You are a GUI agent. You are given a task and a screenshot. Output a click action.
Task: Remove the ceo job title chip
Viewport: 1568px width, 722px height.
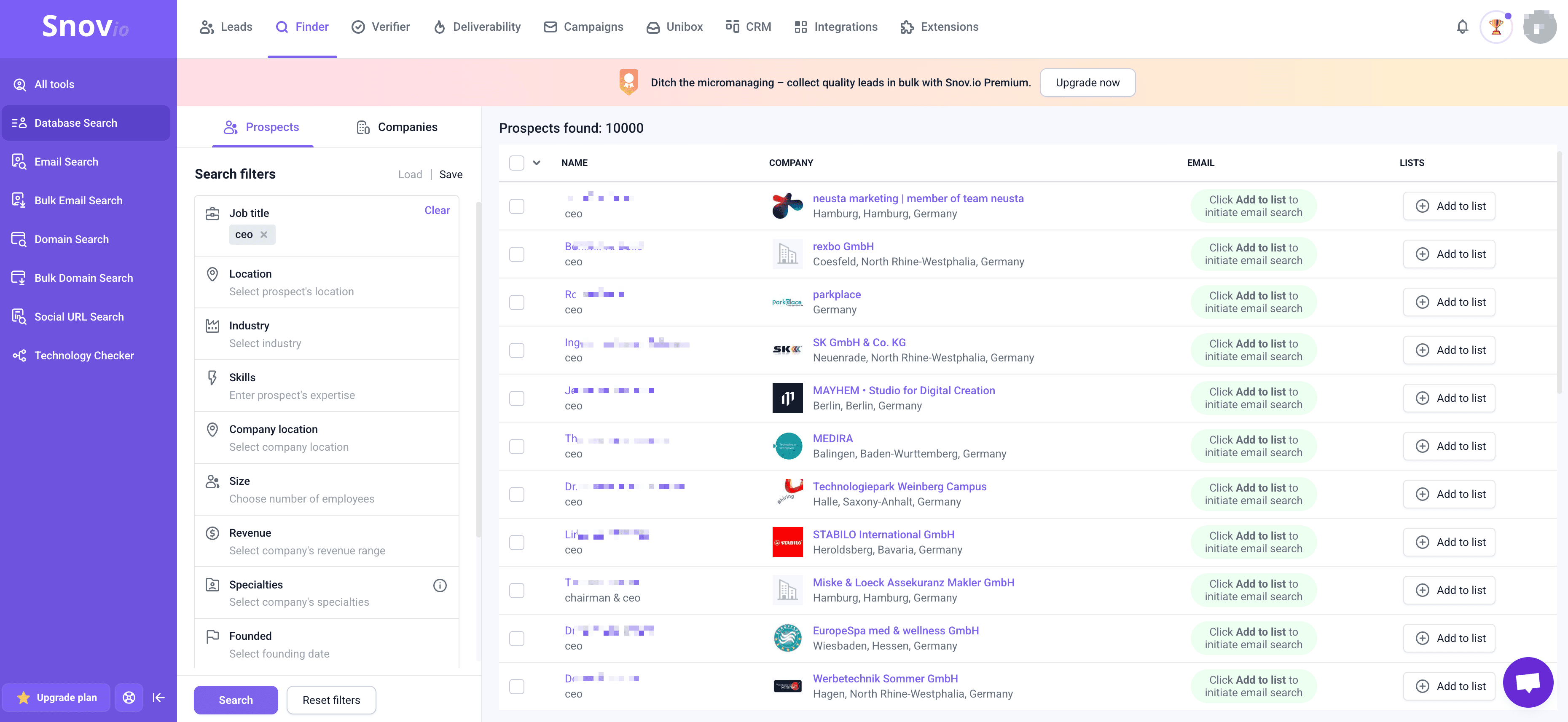264,234
